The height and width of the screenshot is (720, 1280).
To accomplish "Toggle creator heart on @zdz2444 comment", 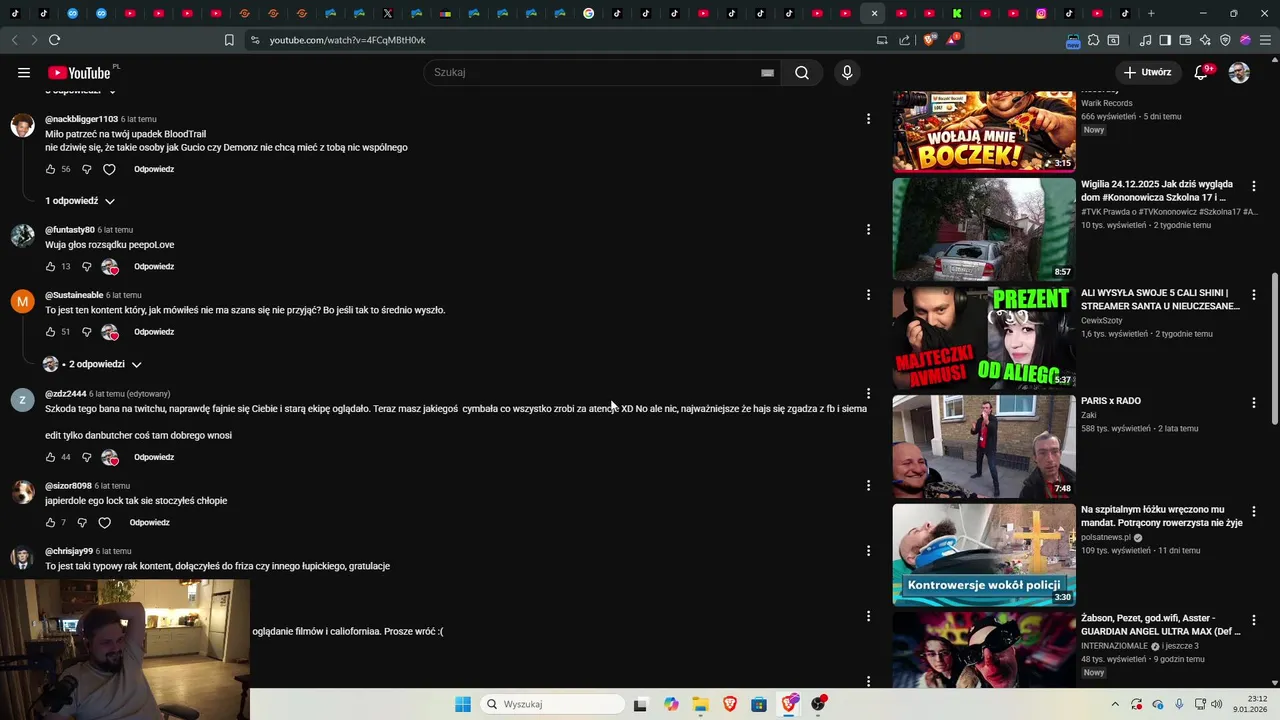I will click(110, 457).
